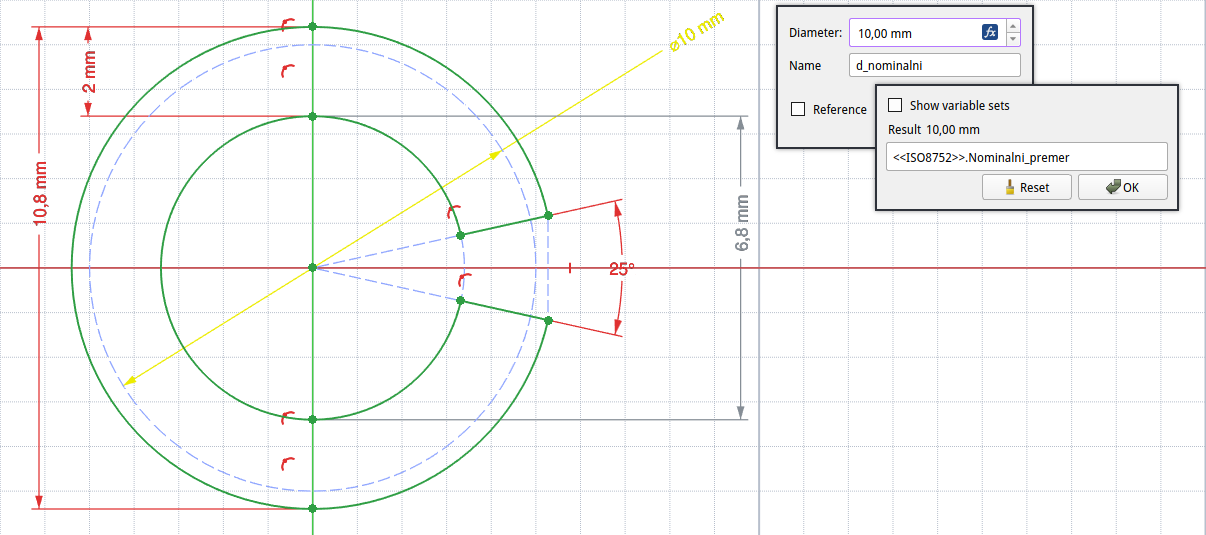1206x535 pixels.
Task: Select the circle center point at origin
Action: coord(313,268)
